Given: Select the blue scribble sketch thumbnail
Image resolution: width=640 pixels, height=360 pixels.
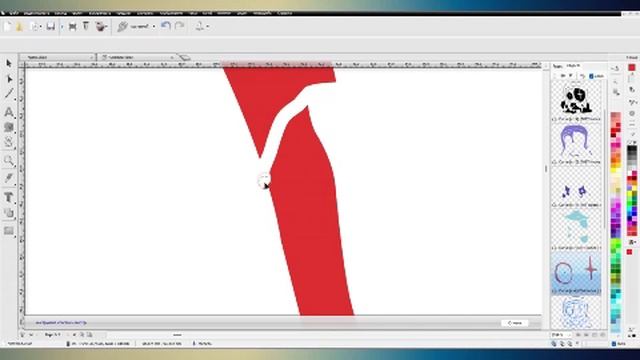Looking at the screenshot, I should point(576,312).
